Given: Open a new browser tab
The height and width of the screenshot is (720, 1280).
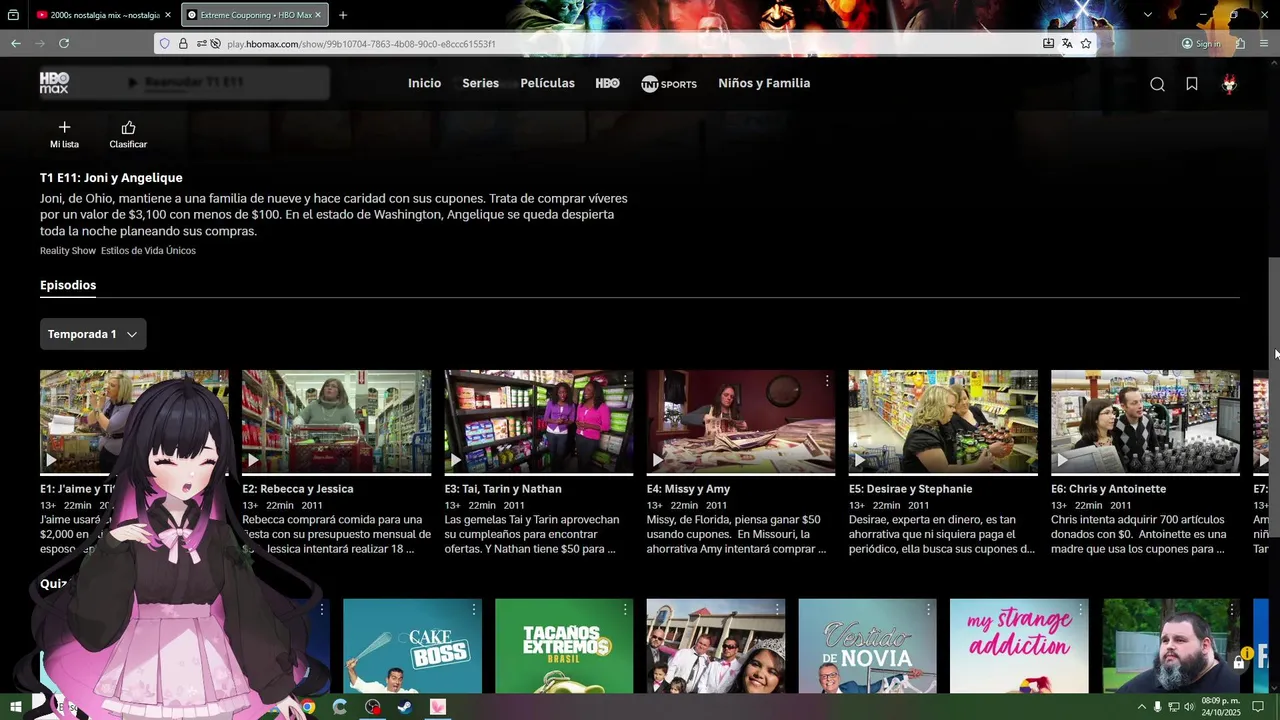Looking at the screenshot, I should 343,15.
